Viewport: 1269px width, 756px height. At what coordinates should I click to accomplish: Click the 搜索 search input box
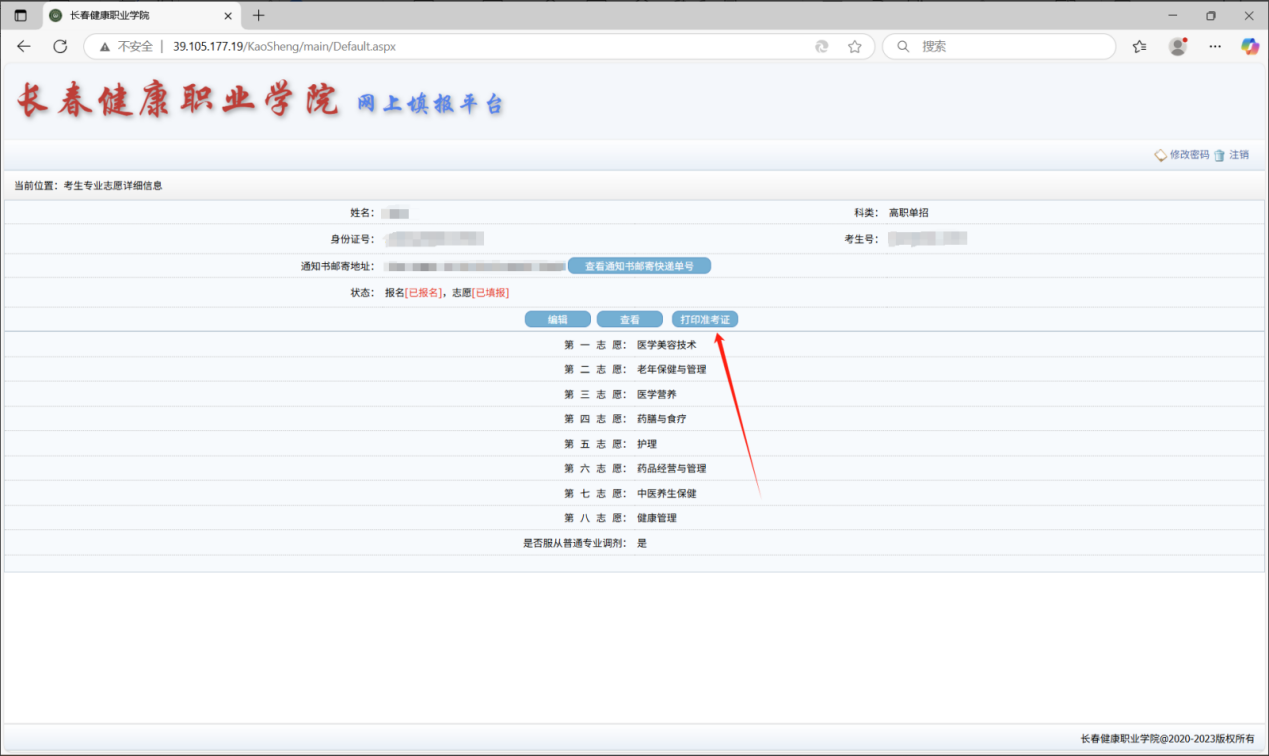(1010, 46)
